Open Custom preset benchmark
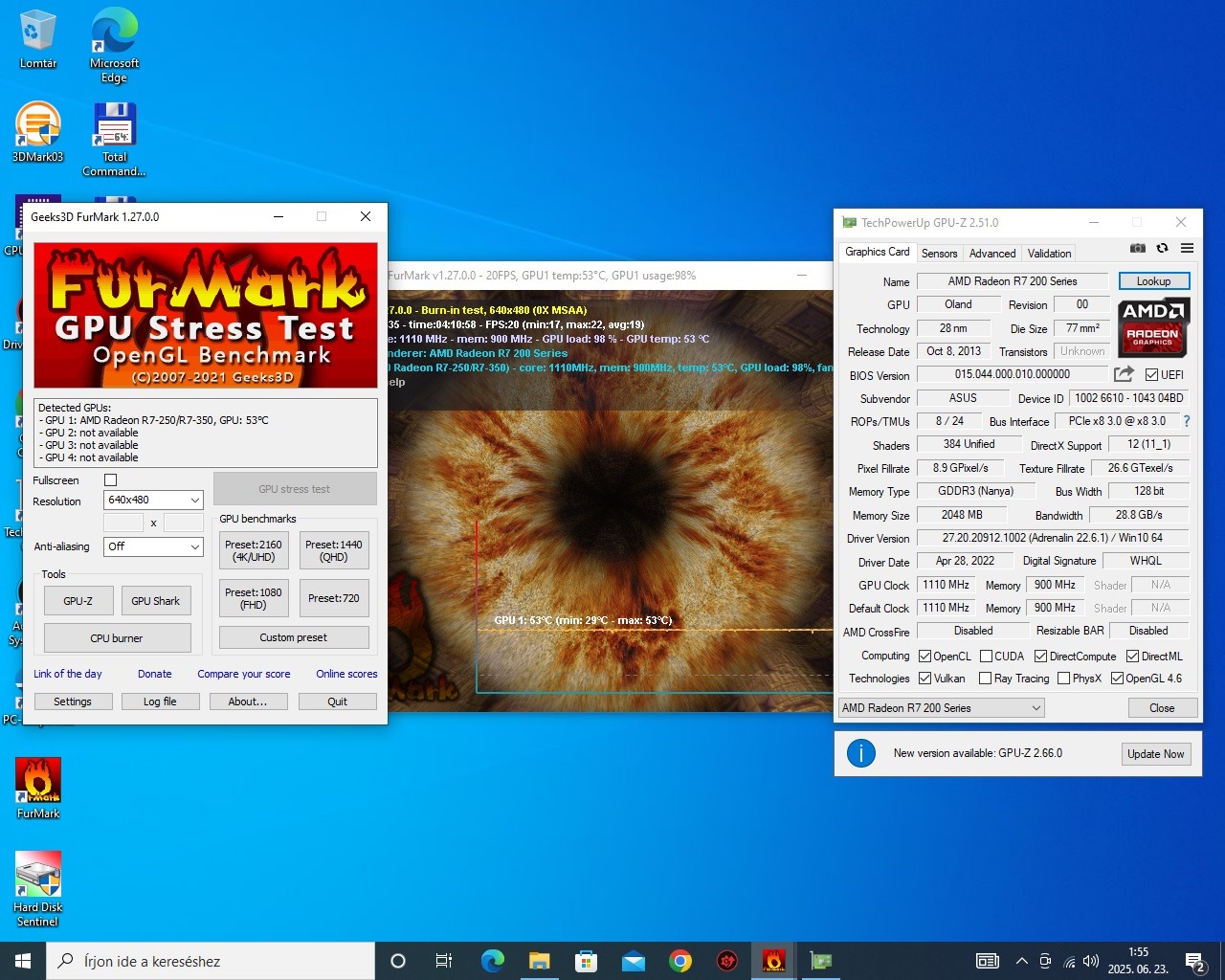Screen dimensions: 1225x980 [x=294, y=637]
